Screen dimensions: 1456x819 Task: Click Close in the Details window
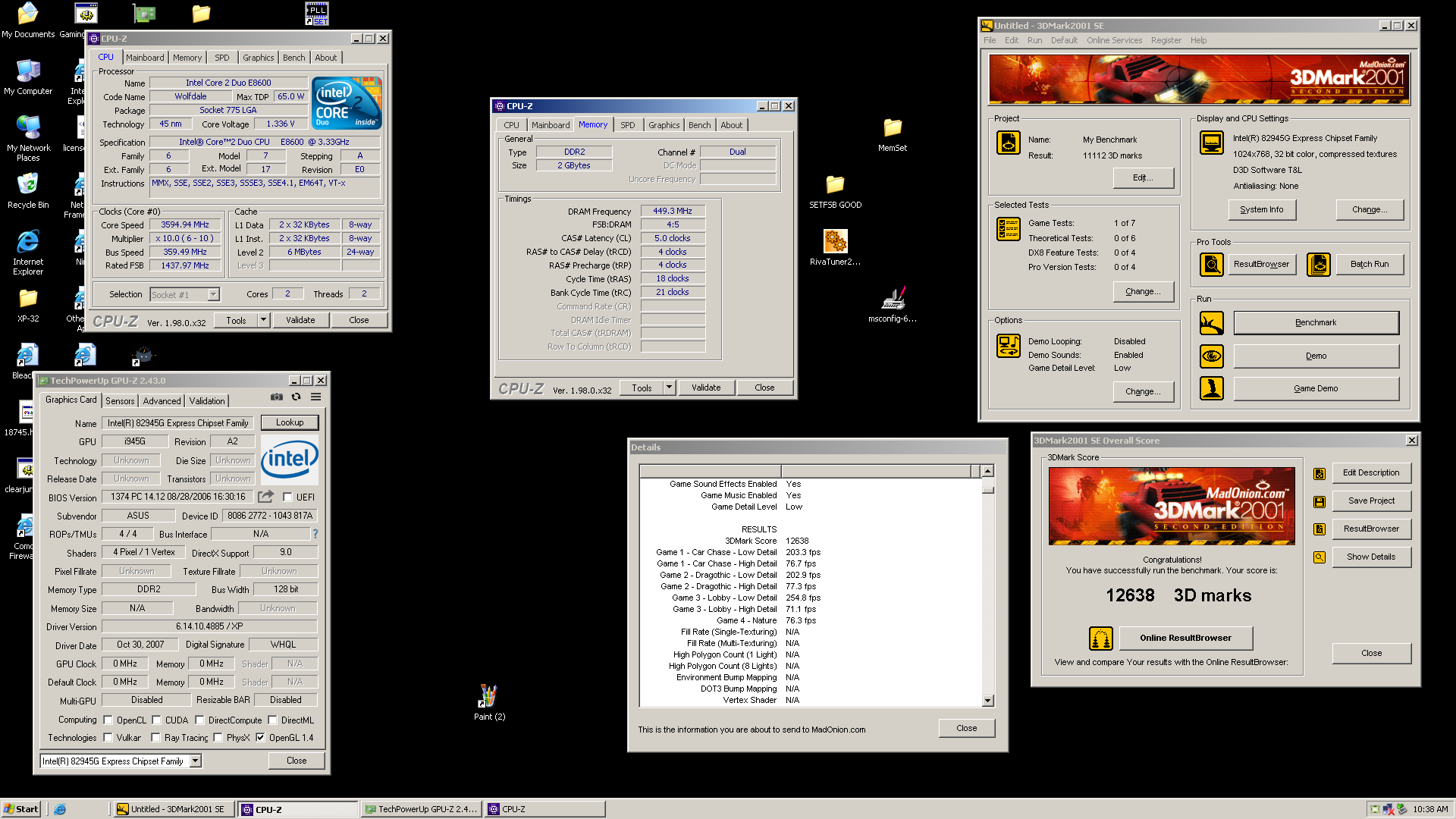point(967,729)
